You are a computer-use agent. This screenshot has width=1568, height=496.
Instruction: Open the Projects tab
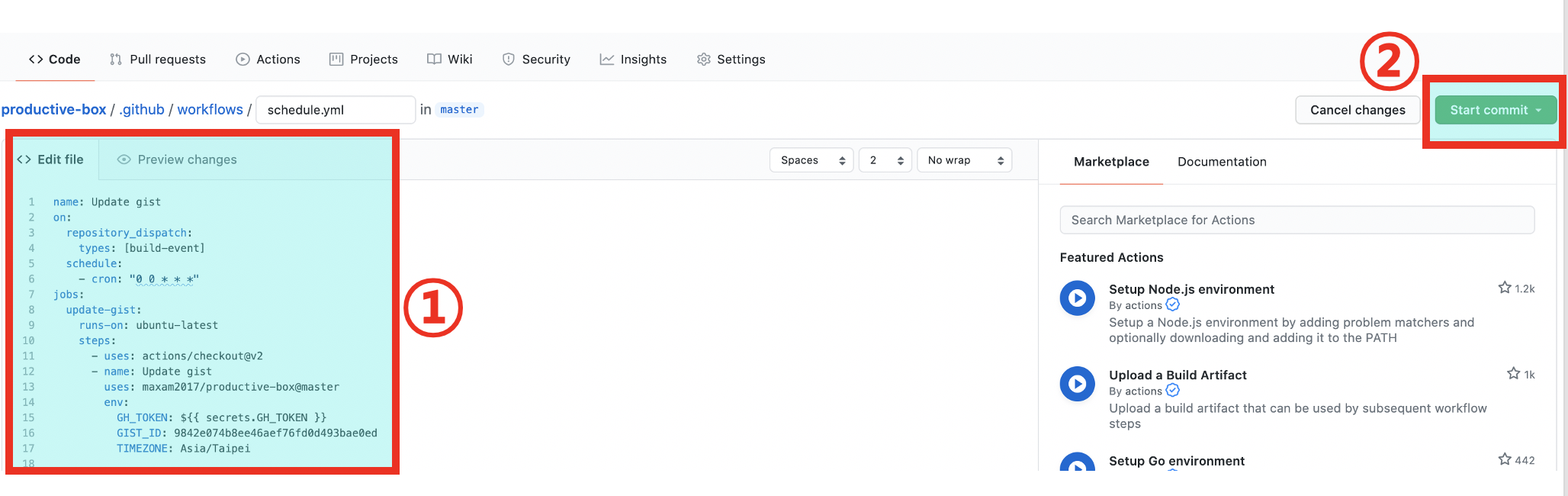click(x=363, y=60)
